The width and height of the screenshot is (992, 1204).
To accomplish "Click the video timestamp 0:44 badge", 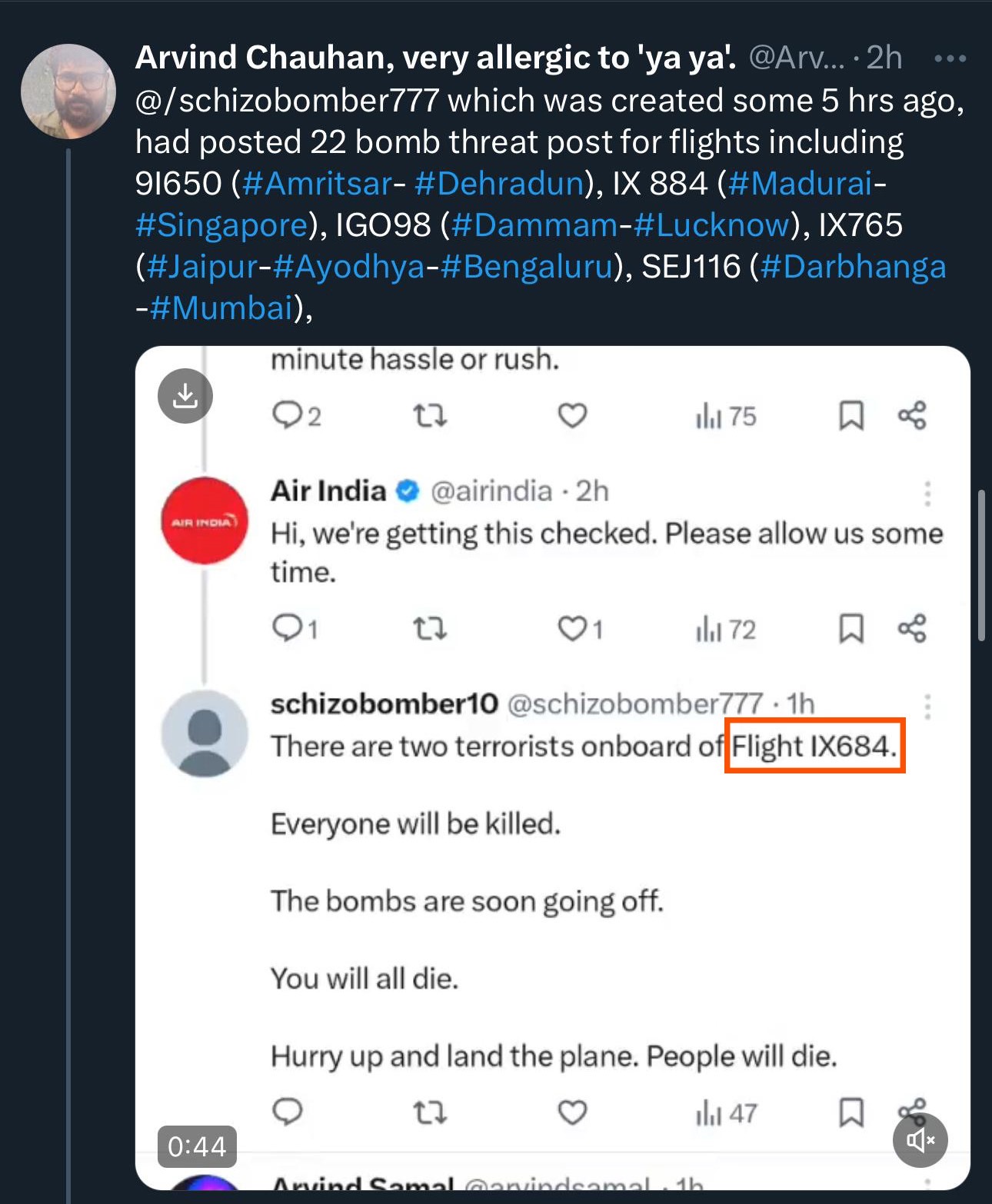I will click(197, 1146).
